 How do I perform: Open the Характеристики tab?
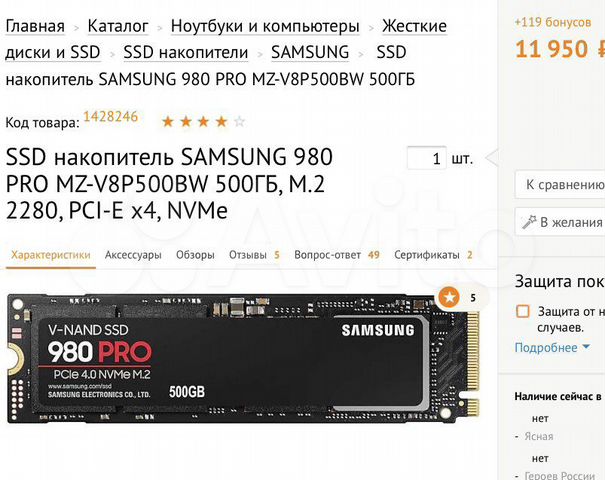[51, 255]
